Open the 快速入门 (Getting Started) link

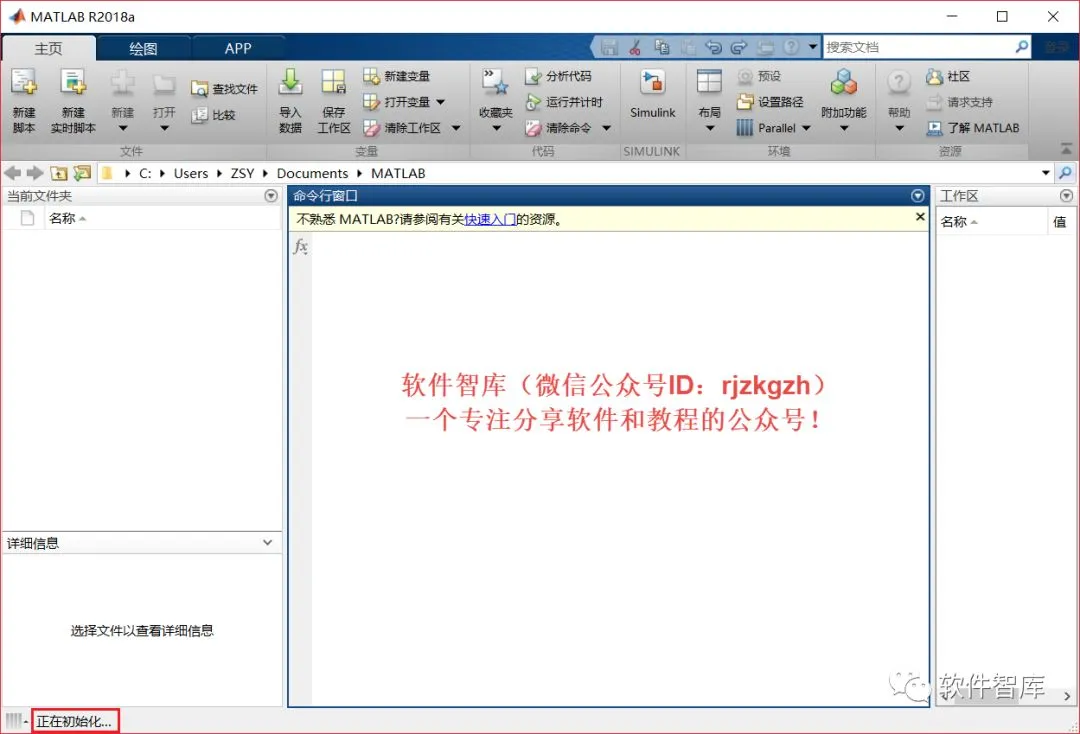490,220
